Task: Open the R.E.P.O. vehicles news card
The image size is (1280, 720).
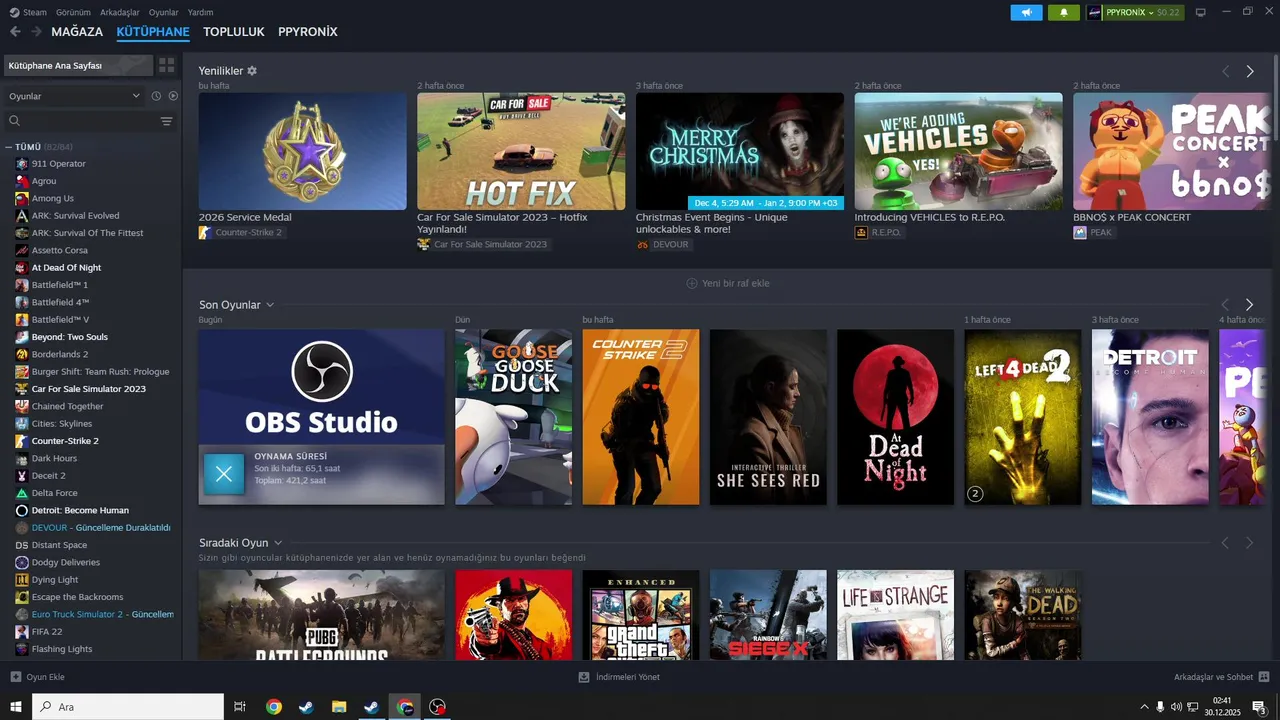Action: 959,152
